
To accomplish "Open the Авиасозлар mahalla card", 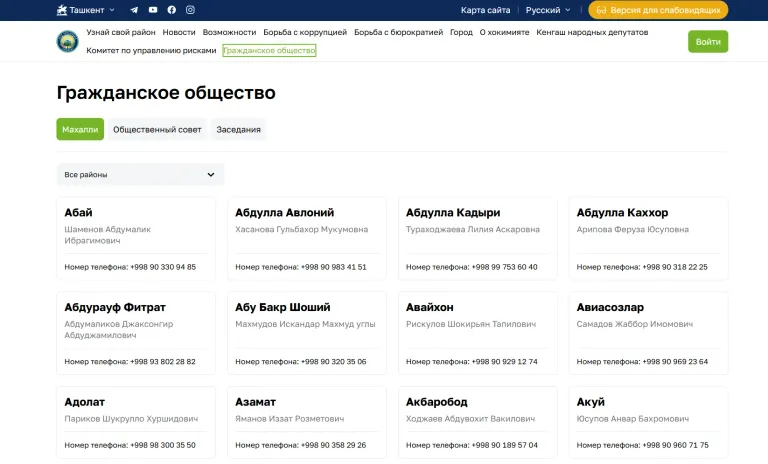I will (x=648, y=333).
